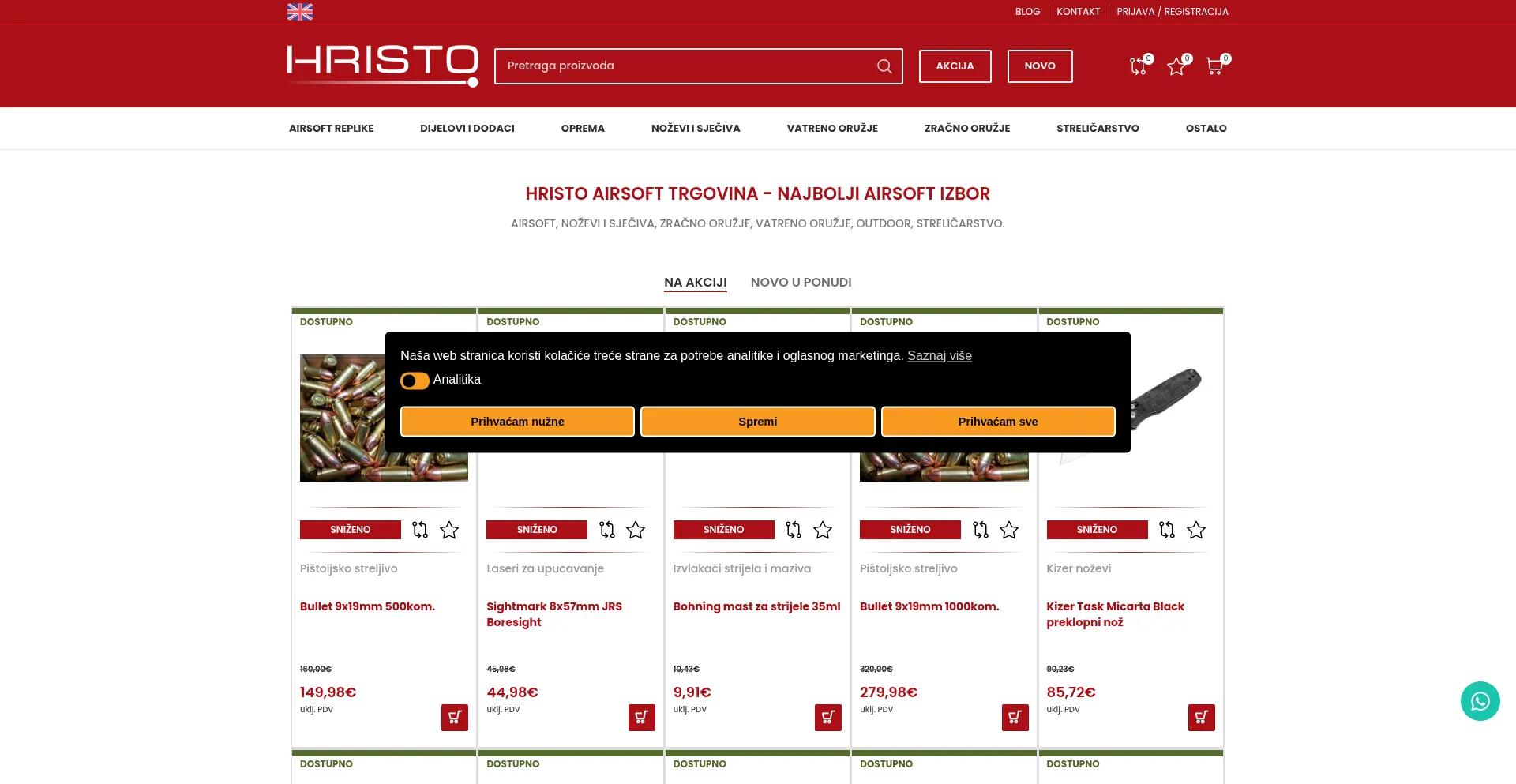Select the NA AKCIJI tab

click(696, 283)
